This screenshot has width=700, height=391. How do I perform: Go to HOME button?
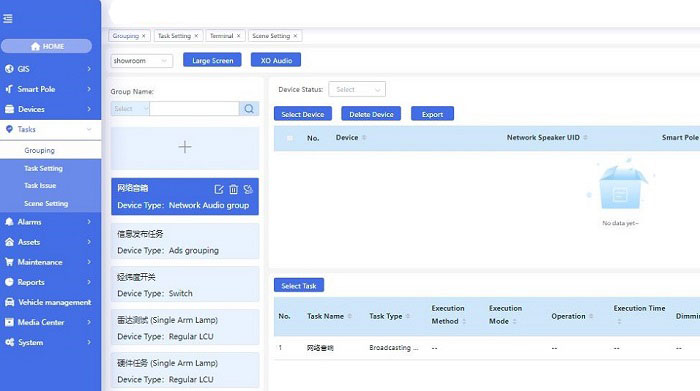tap(46, 46)
